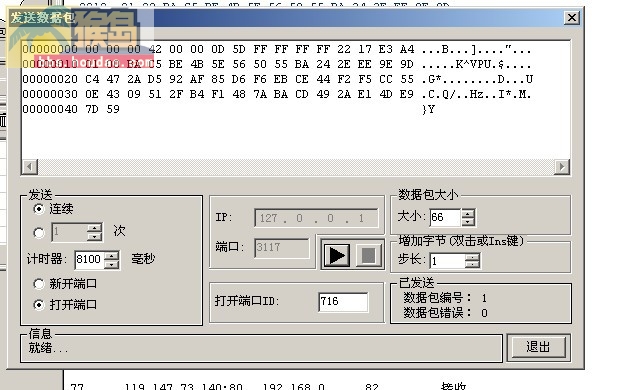
Task: Increase the 步长 step spinner
Action: 472,257
